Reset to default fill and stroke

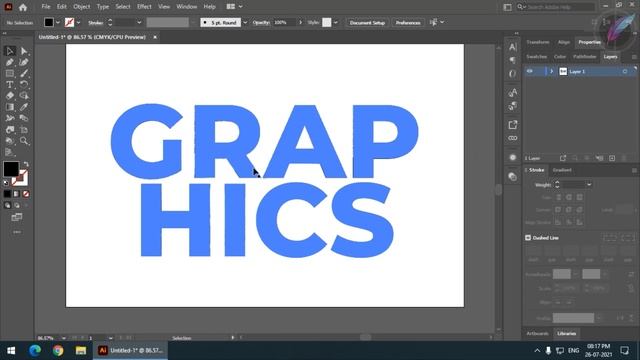[6, 183]
